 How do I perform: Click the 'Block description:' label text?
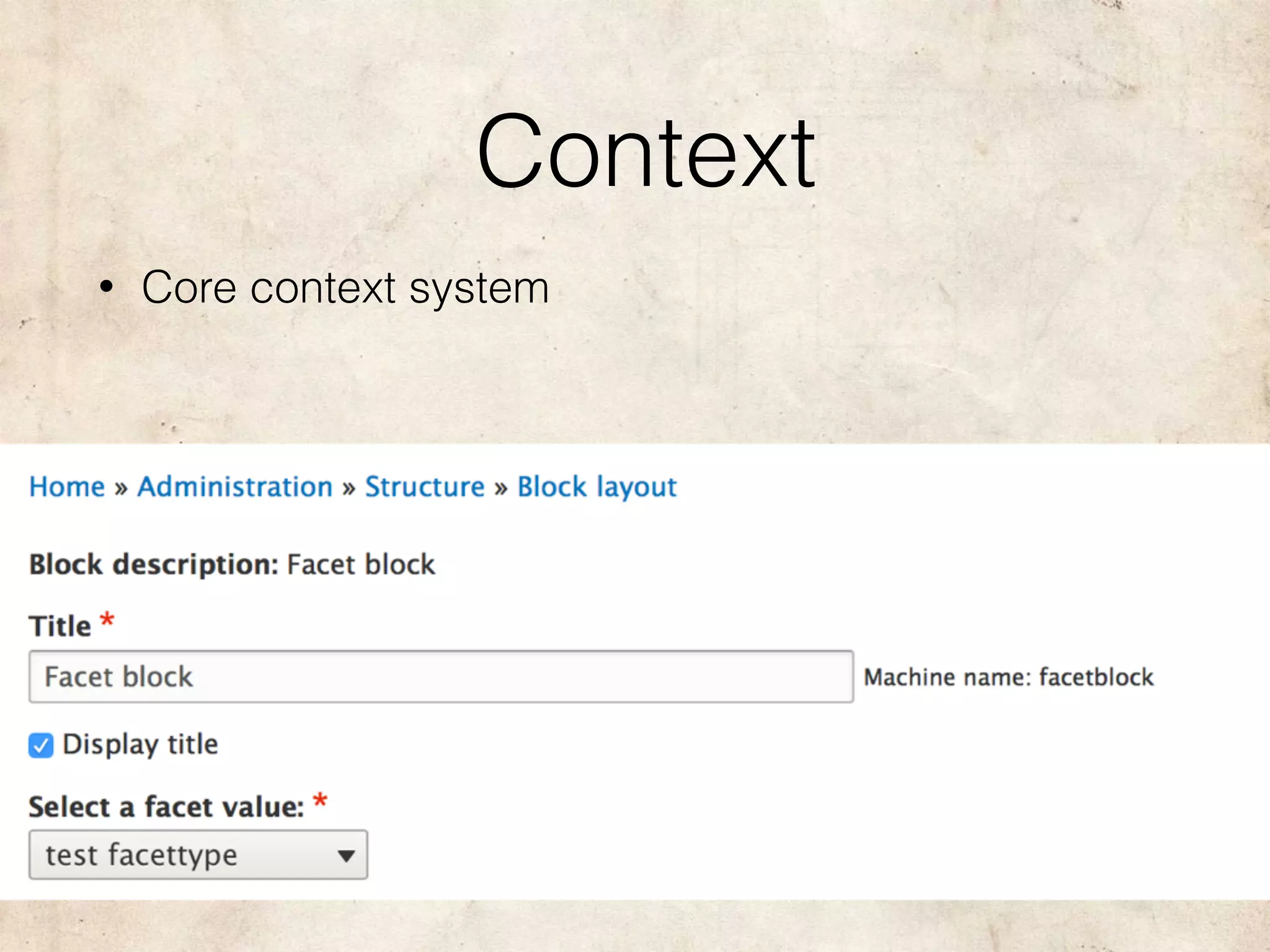click(x=154, y=565)
